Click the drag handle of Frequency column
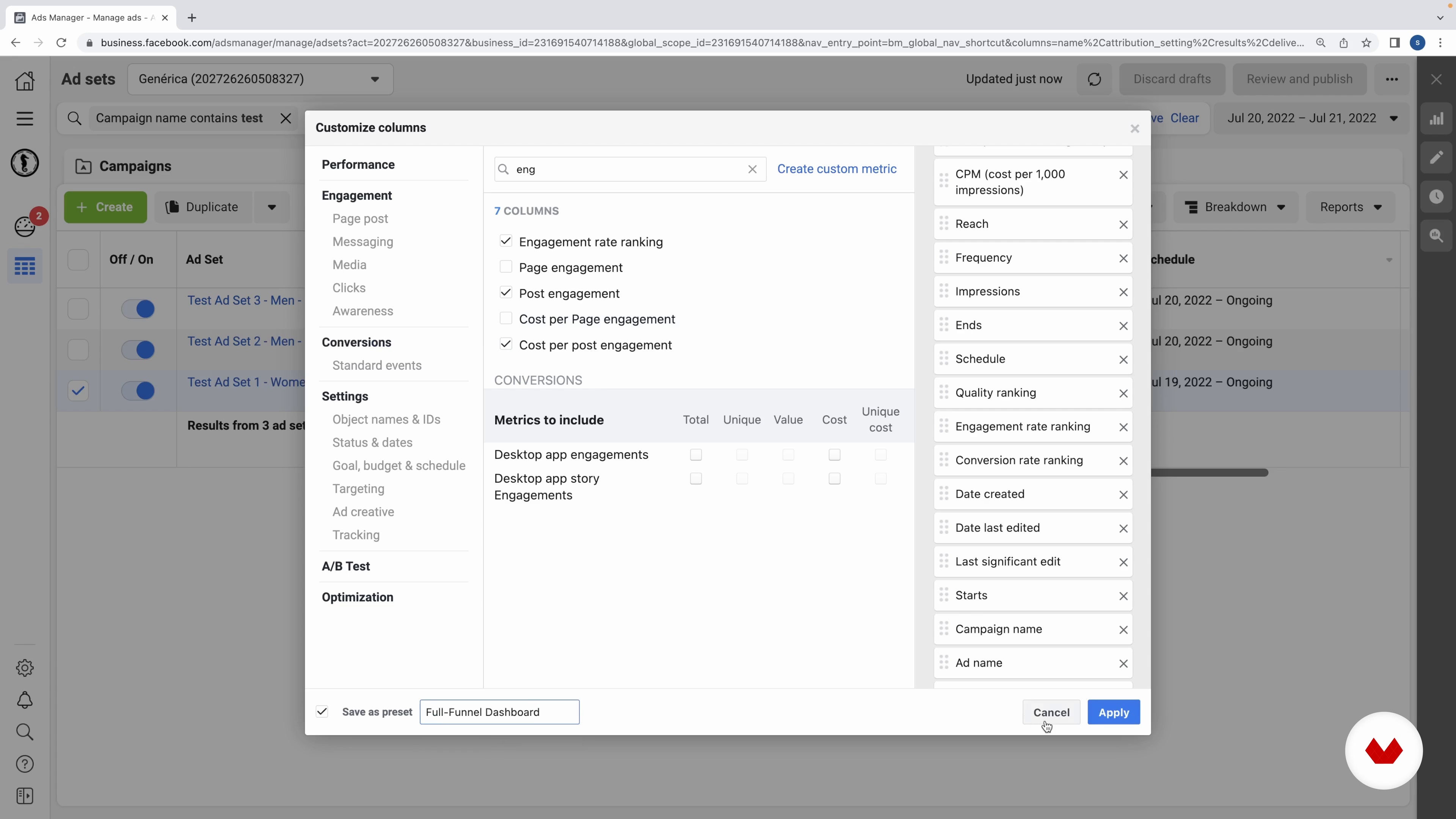This screenshot has height=819, width=1456. point(943,258)
